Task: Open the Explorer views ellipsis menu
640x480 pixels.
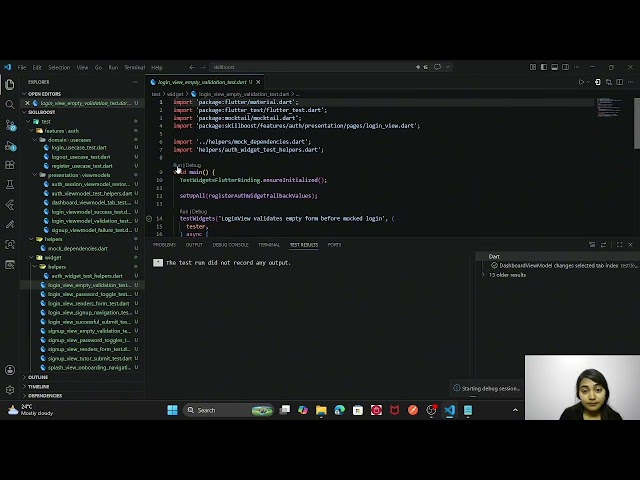Action: [135, 82]
